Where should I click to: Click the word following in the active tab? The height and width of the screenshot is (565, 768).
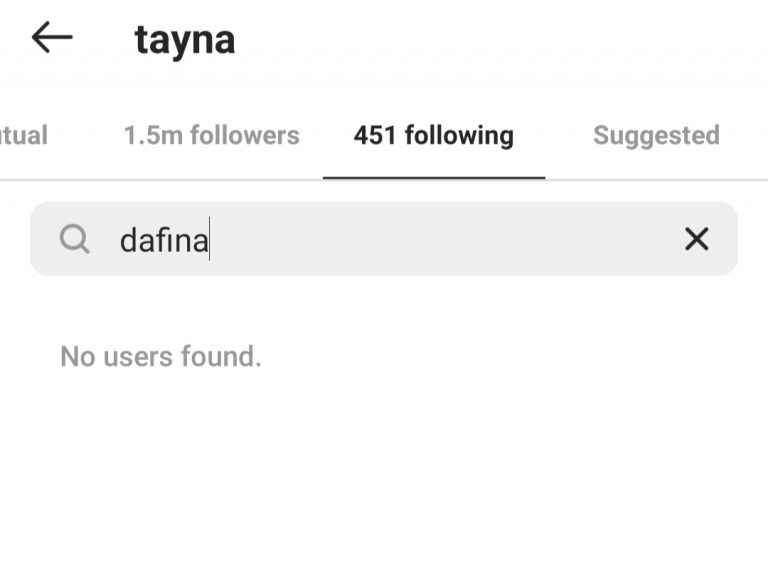[459, 136]
